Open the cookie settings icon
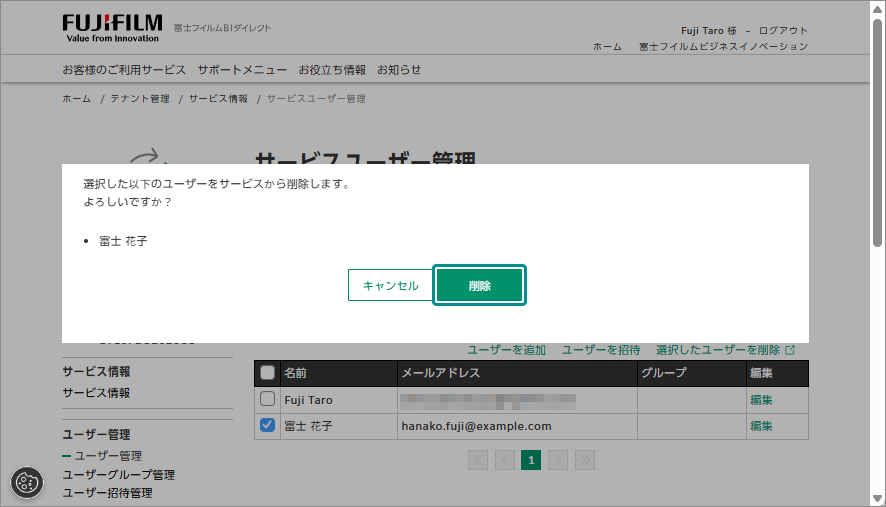Image resolution: width=886 pixels, height=507 pixels. [27, 483]
